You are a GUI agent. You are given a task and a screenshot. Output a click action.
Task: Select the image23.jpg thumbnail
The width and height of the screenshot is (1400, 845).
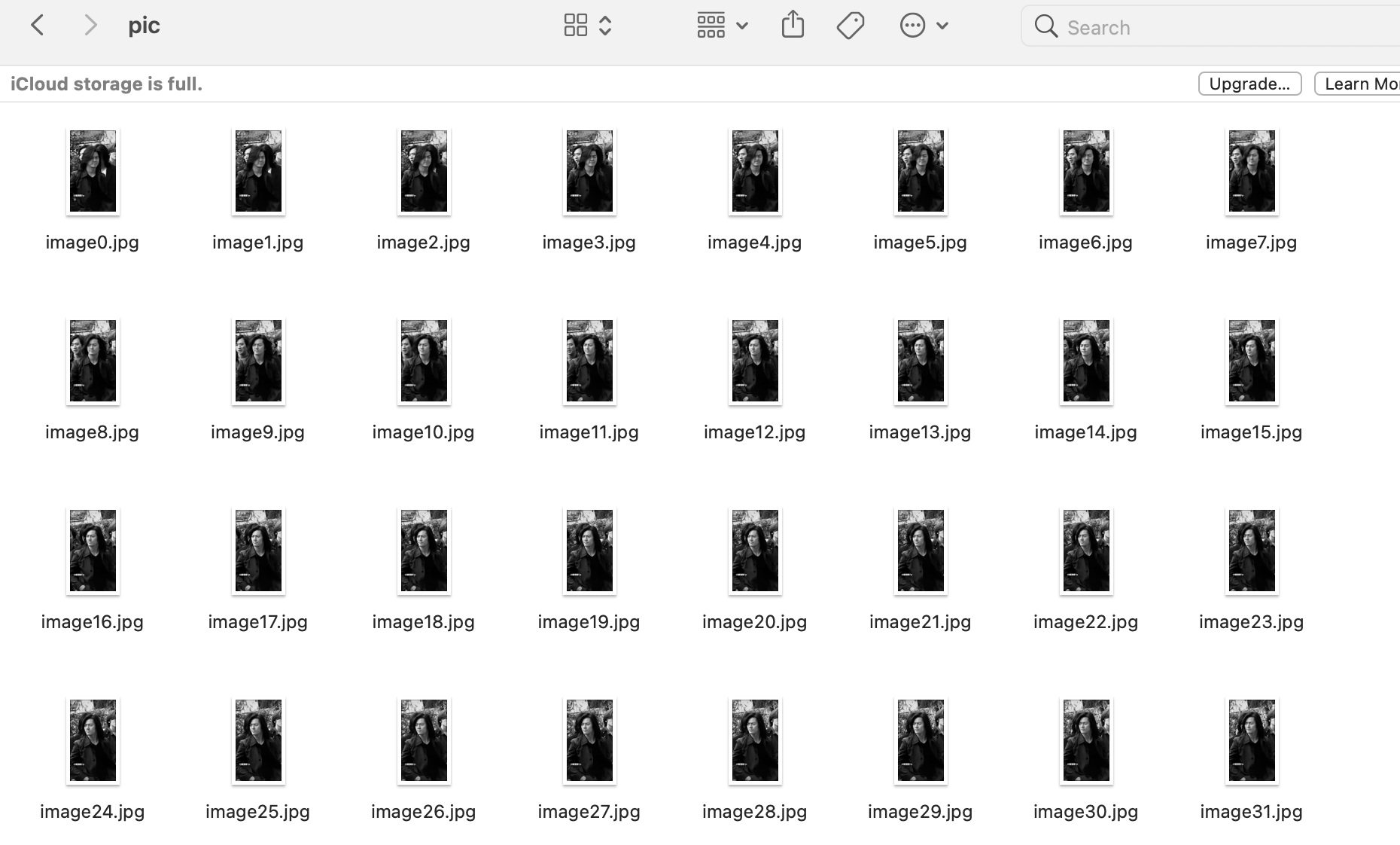[1252, 551]
